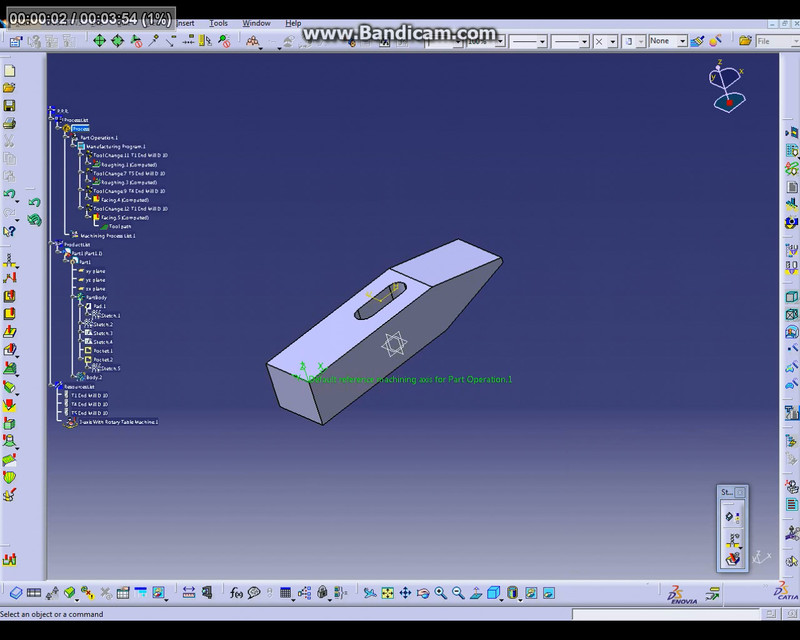This screenshot has width=800, height=640.
Task: Select the 3-axis With Rotary Table Machine.1
Action: click(x=120, y=420)
